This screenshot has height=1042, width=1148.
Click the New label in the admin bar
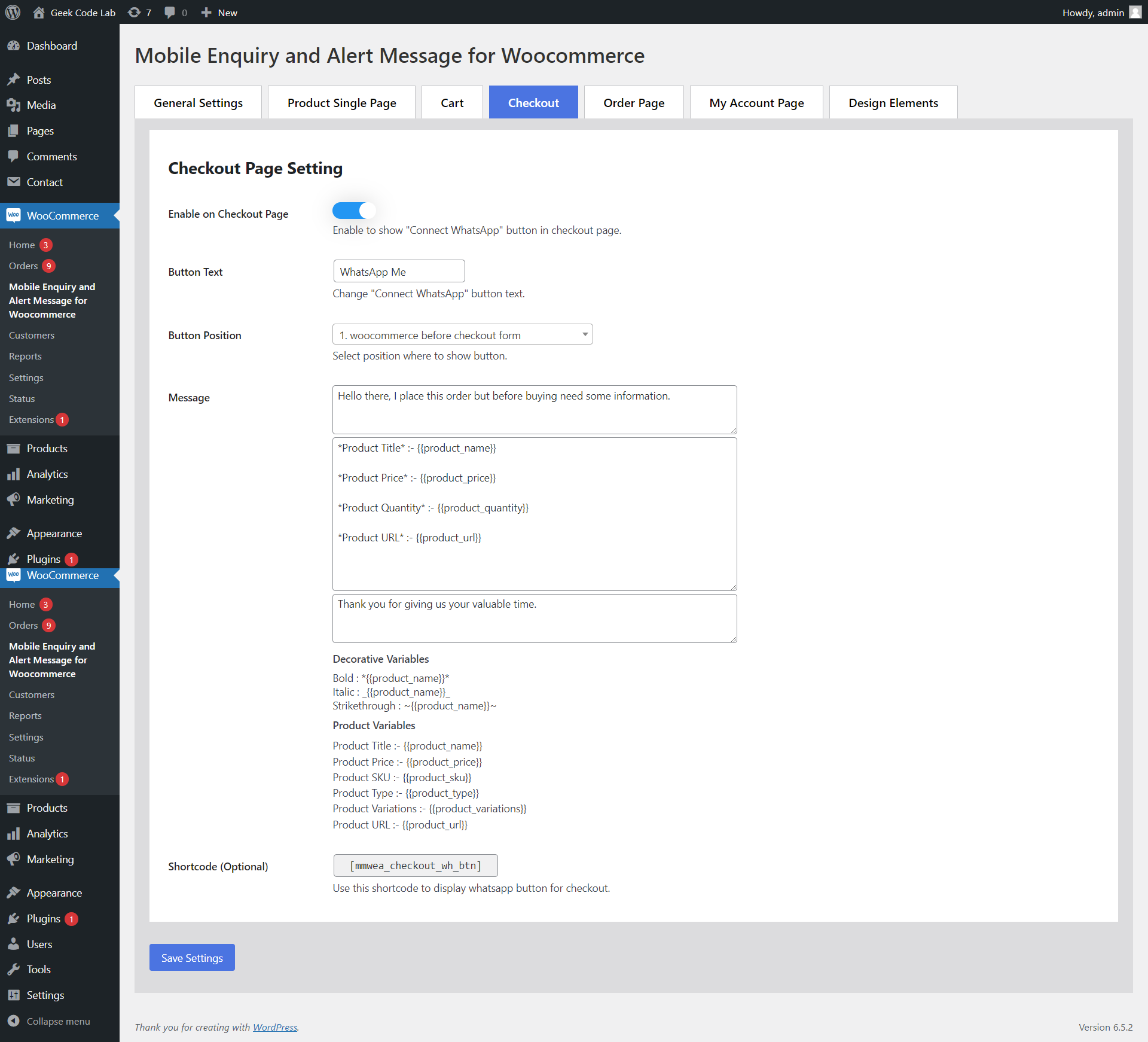pyautogui.click(x=228, y=13)
